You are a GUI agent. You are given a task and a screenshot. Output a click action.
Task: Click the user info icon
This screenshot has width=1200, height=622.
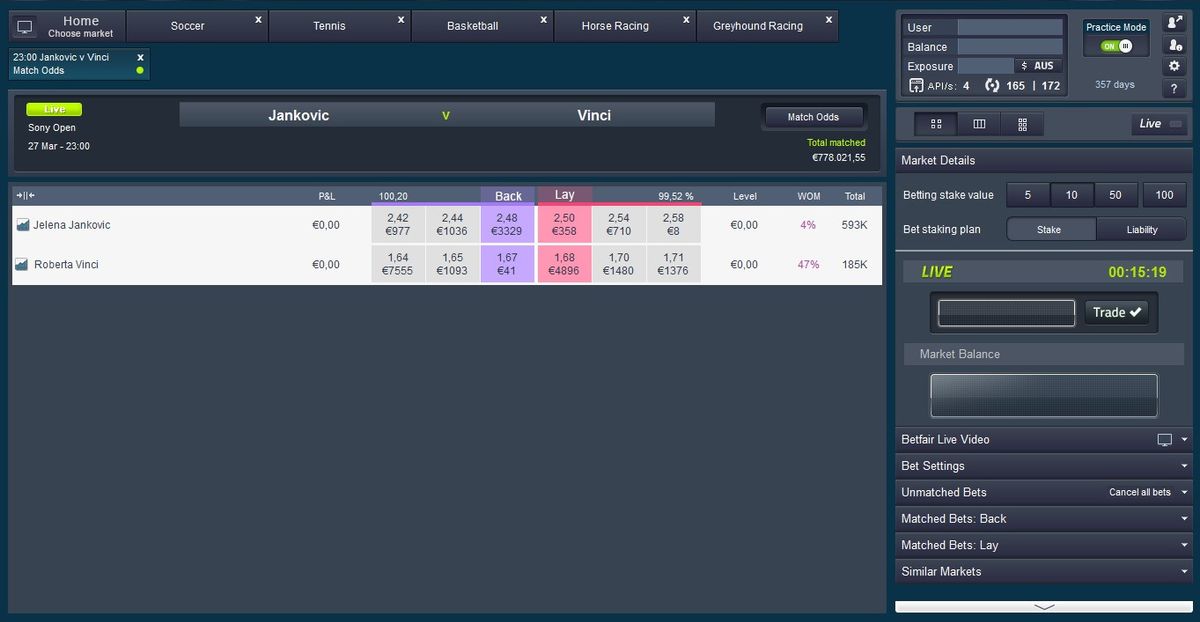[x=1174, y=44]
